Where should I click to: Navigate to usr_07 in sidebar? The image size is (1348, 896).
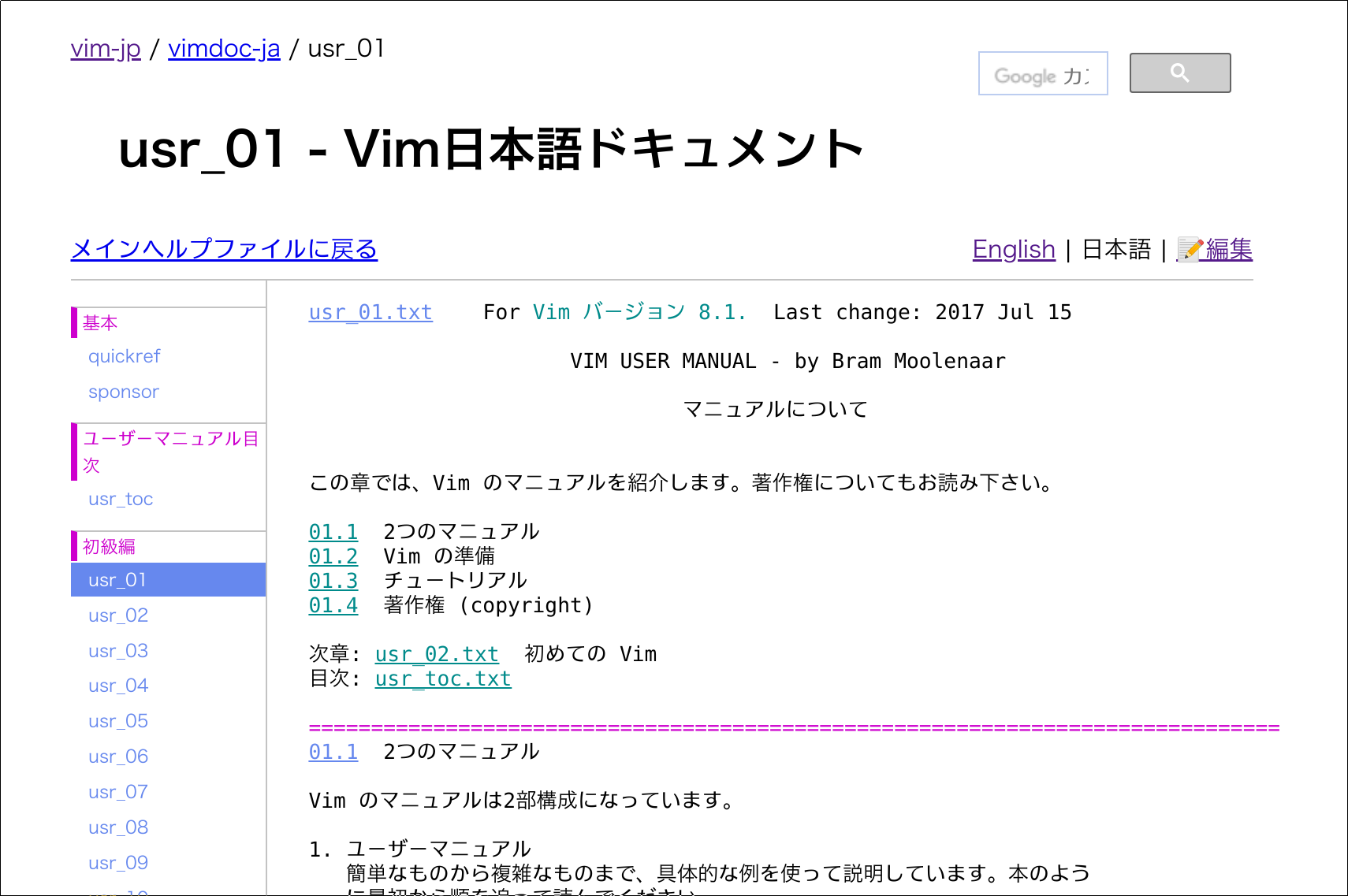click(x=118, y=792)
